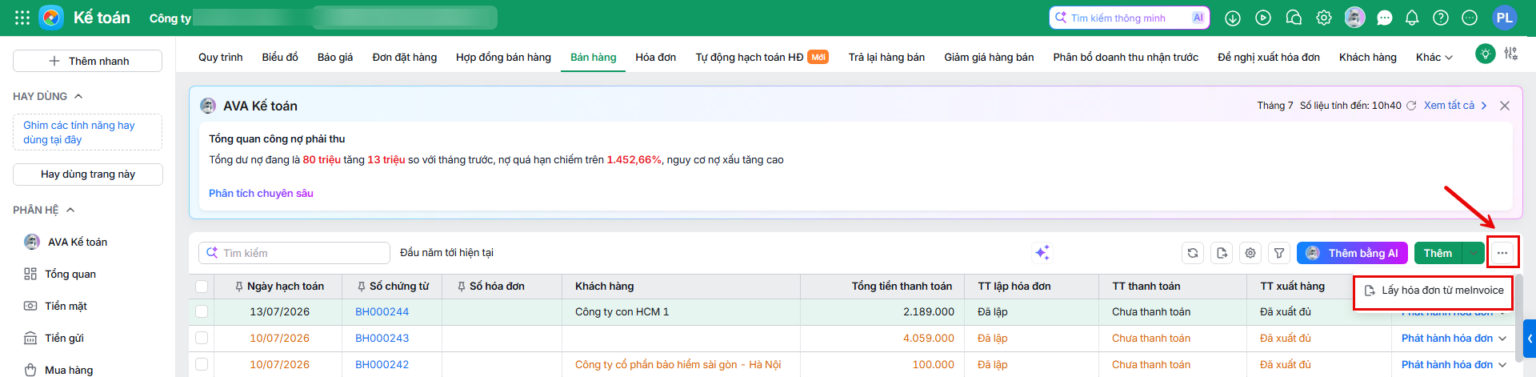Open the Tự động hạch toán HĐ tab
Viewport: 1536px width, 377px height.
point(761,57)
